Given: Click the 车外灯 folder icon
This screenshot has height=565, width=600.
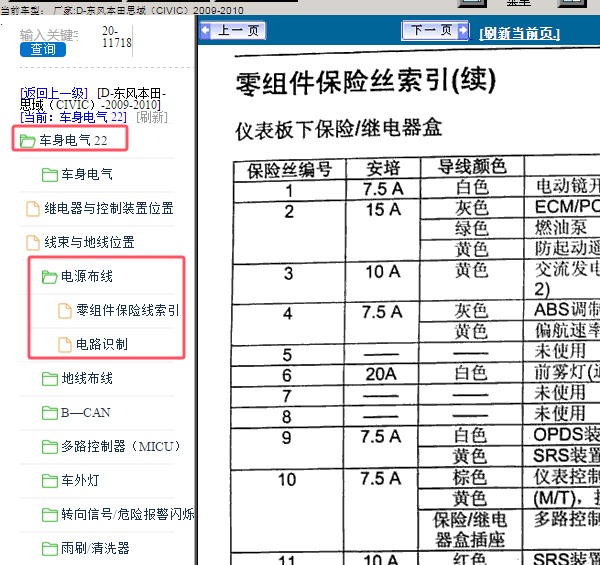Looking at the screenshot, I should (50, 481).
